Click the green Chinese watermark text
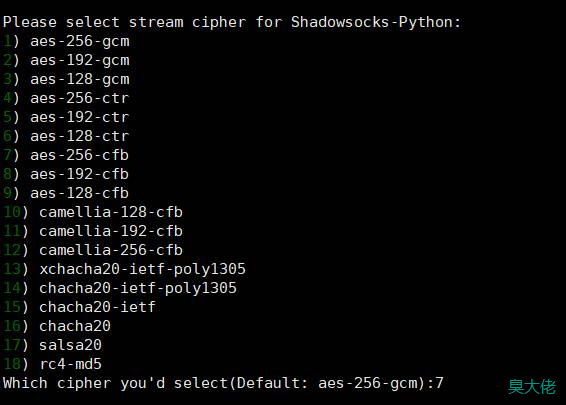The width and height of the screenshot is (566, 405). point(532,387)
